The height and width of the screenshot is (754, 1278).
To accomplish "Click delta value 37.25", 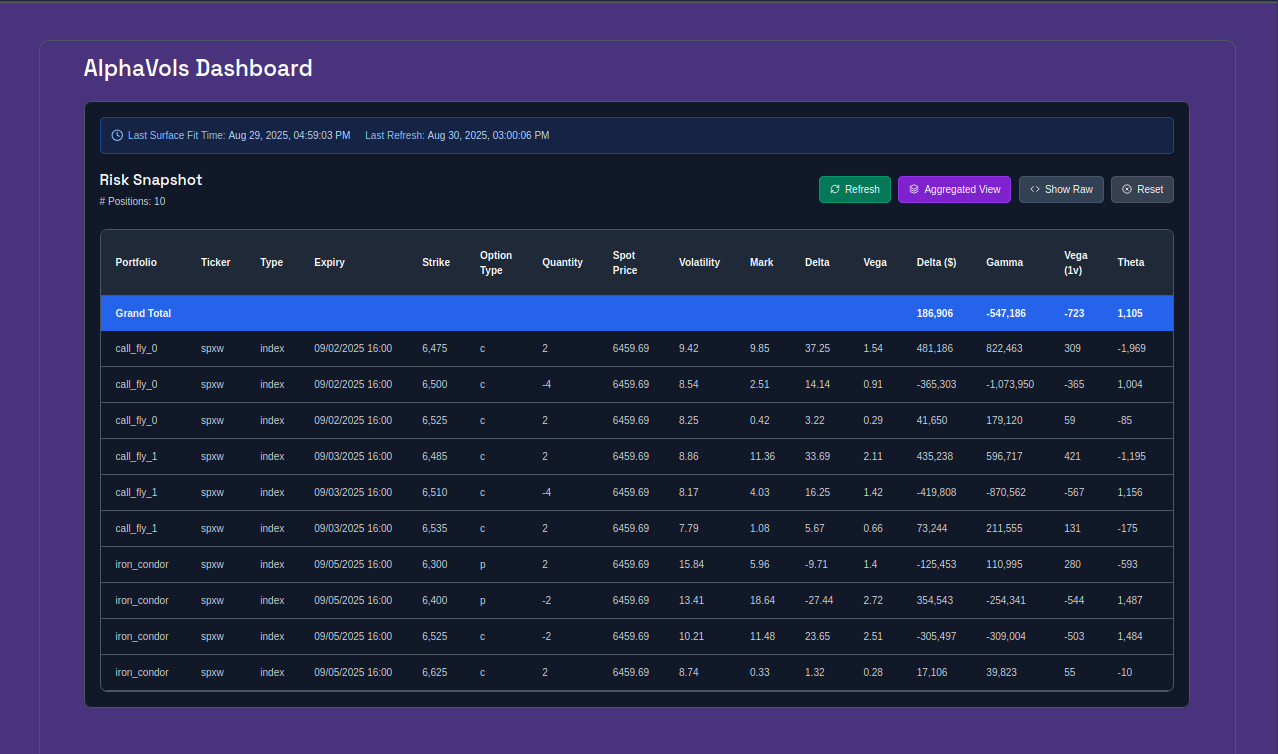I will 817,348.
